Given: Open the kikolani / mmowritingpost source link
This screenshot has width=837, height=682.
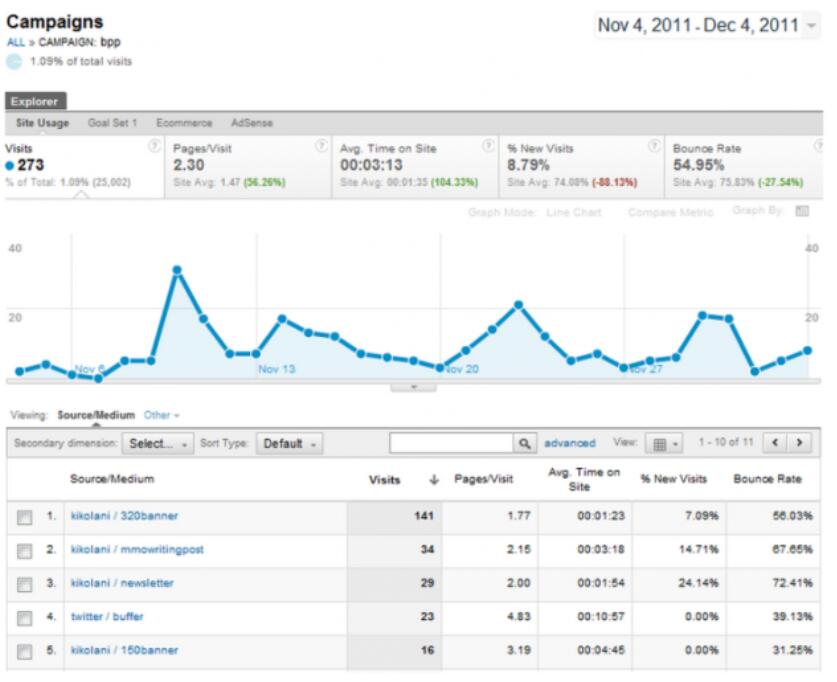Looking at the screenshot, I should coord(137,550).
